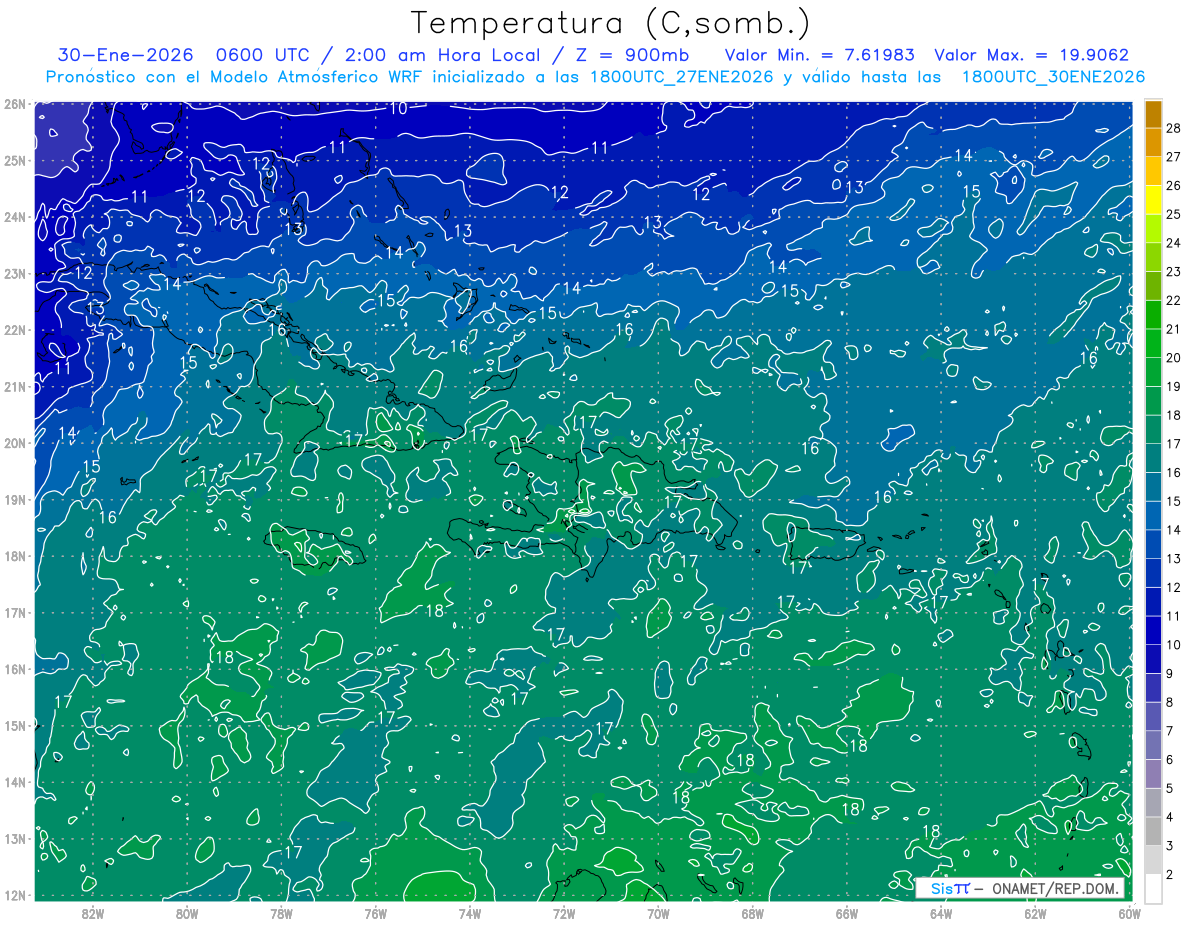Screen dimensions: 1200x927
Task: Click the '68W' longitude axis label
Action: point(752,912)
